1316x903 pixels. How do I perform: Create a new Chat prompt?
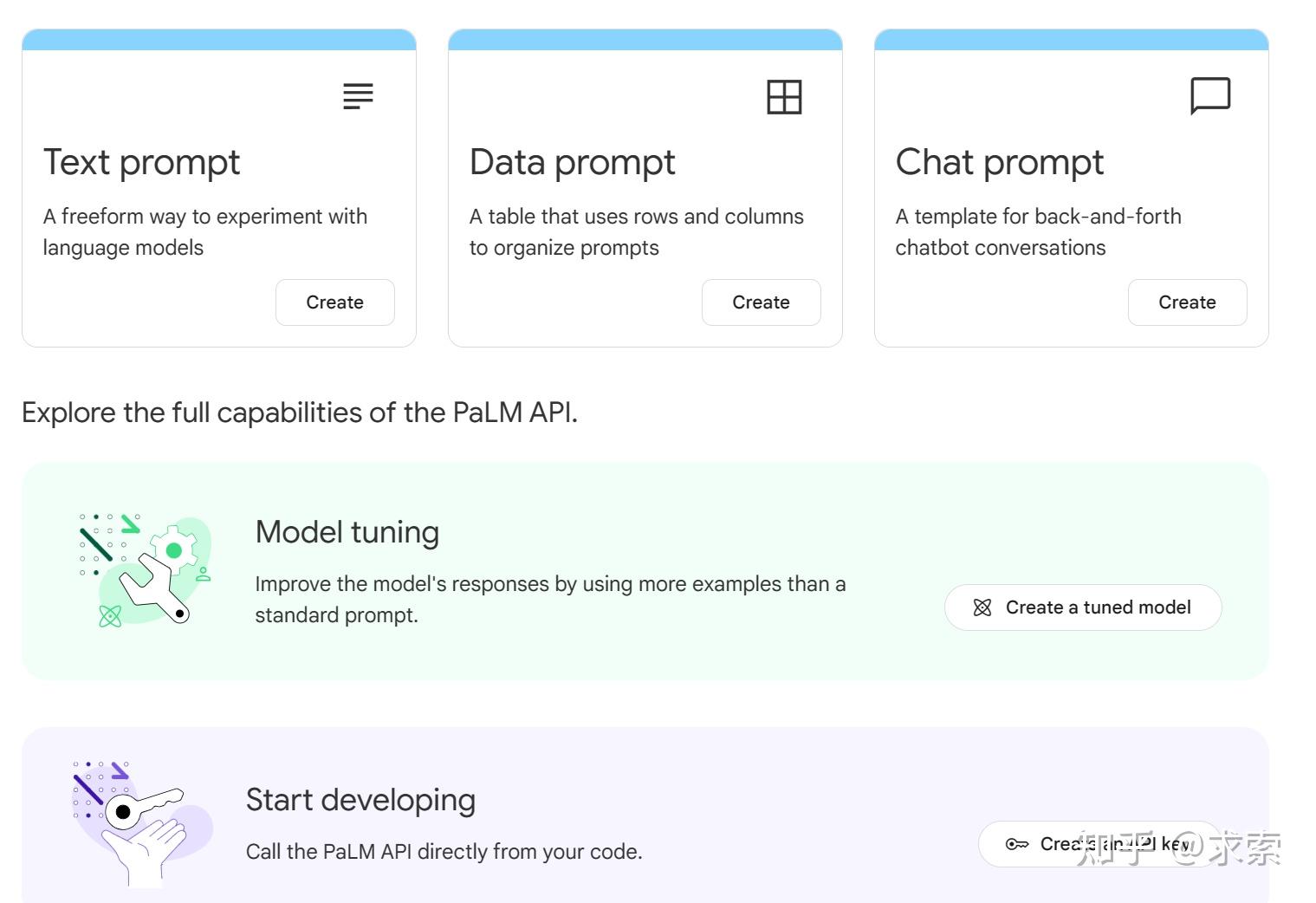(x=1187, y=302)
